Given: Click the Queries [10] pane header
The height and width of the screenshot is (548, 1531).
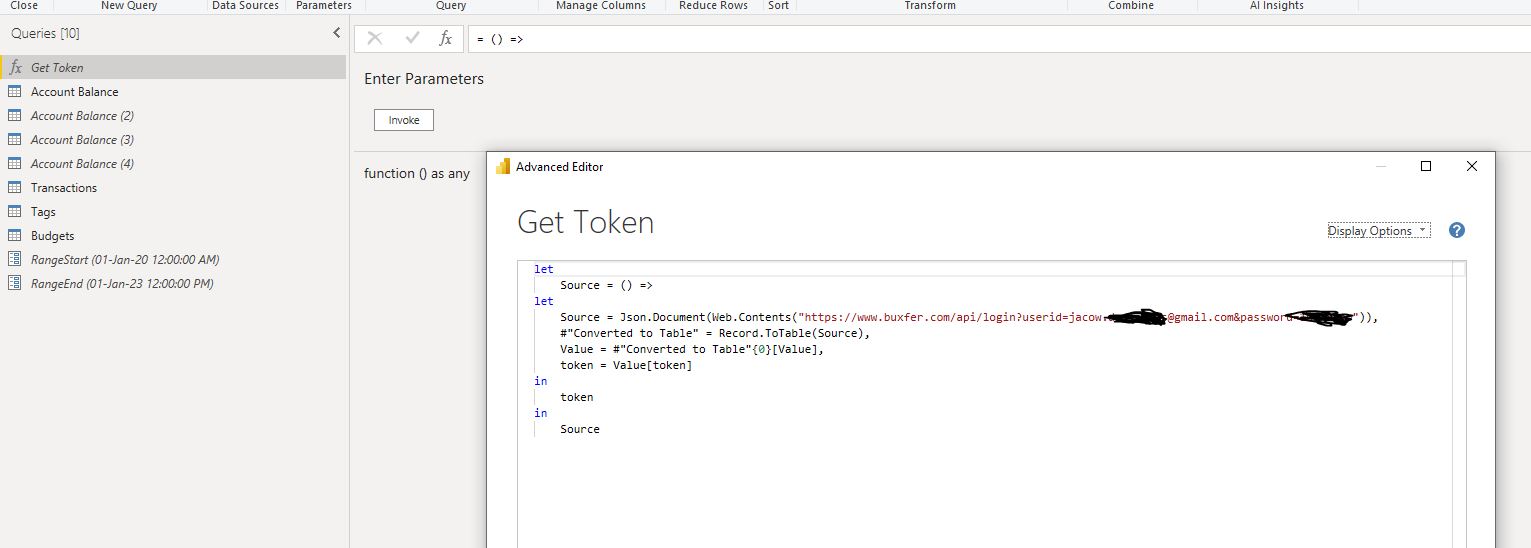Looking at the screenshot, I should [46, 33].
